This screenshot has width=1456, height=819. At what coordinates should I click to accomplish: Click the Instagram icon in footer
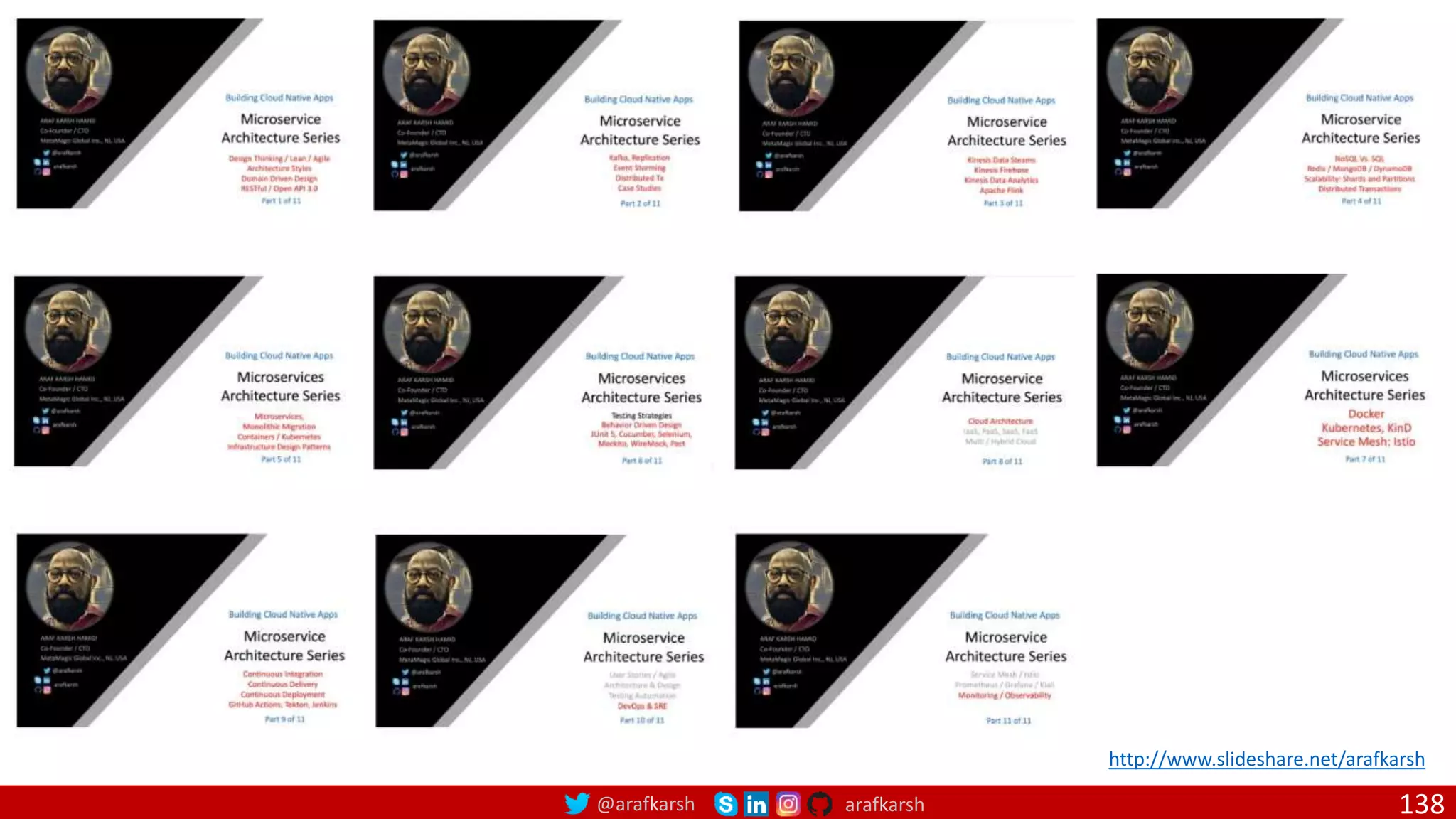(788, 804)
